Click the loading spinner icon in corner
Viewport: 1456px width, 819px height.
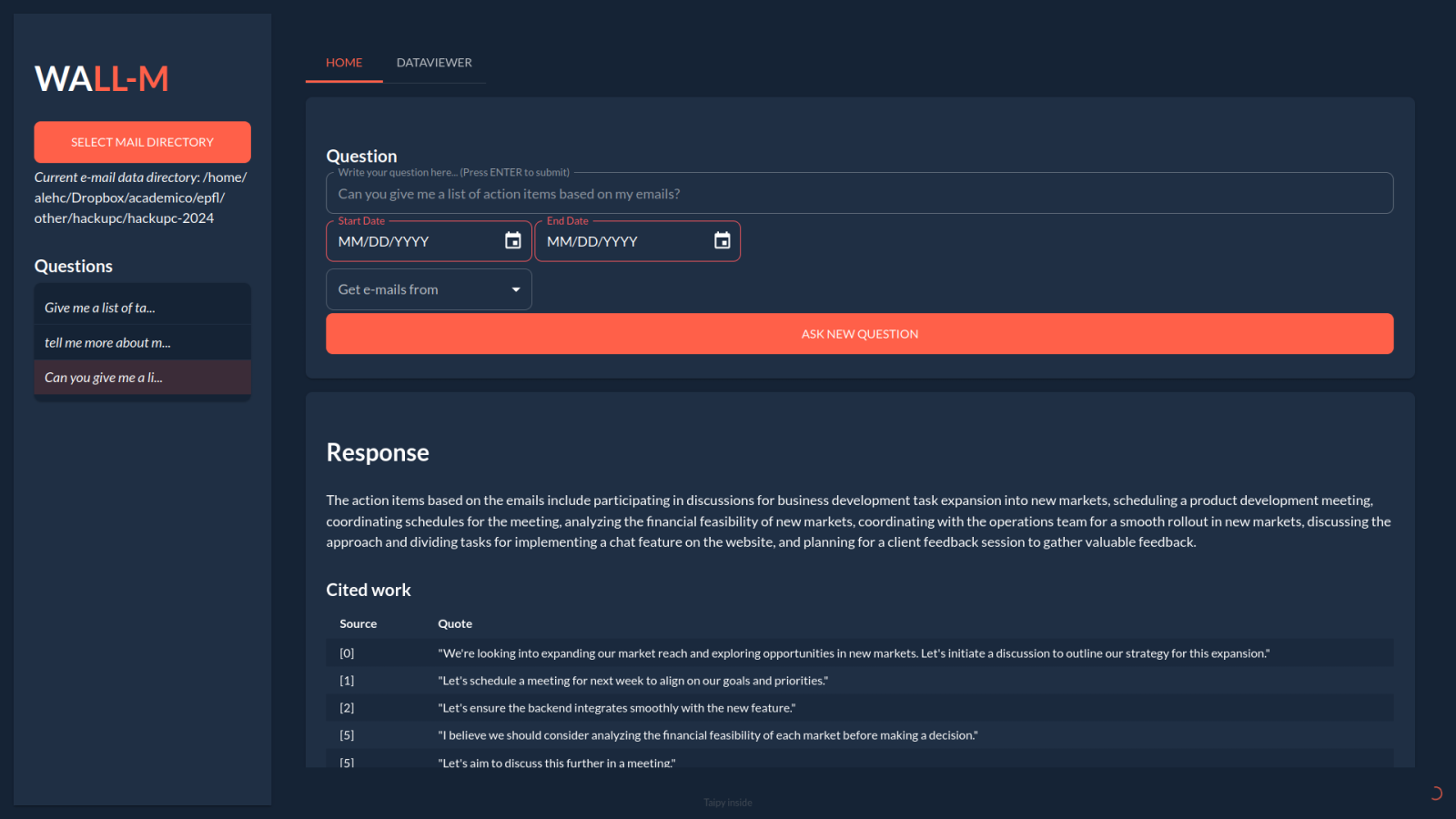coord(1435,794)
